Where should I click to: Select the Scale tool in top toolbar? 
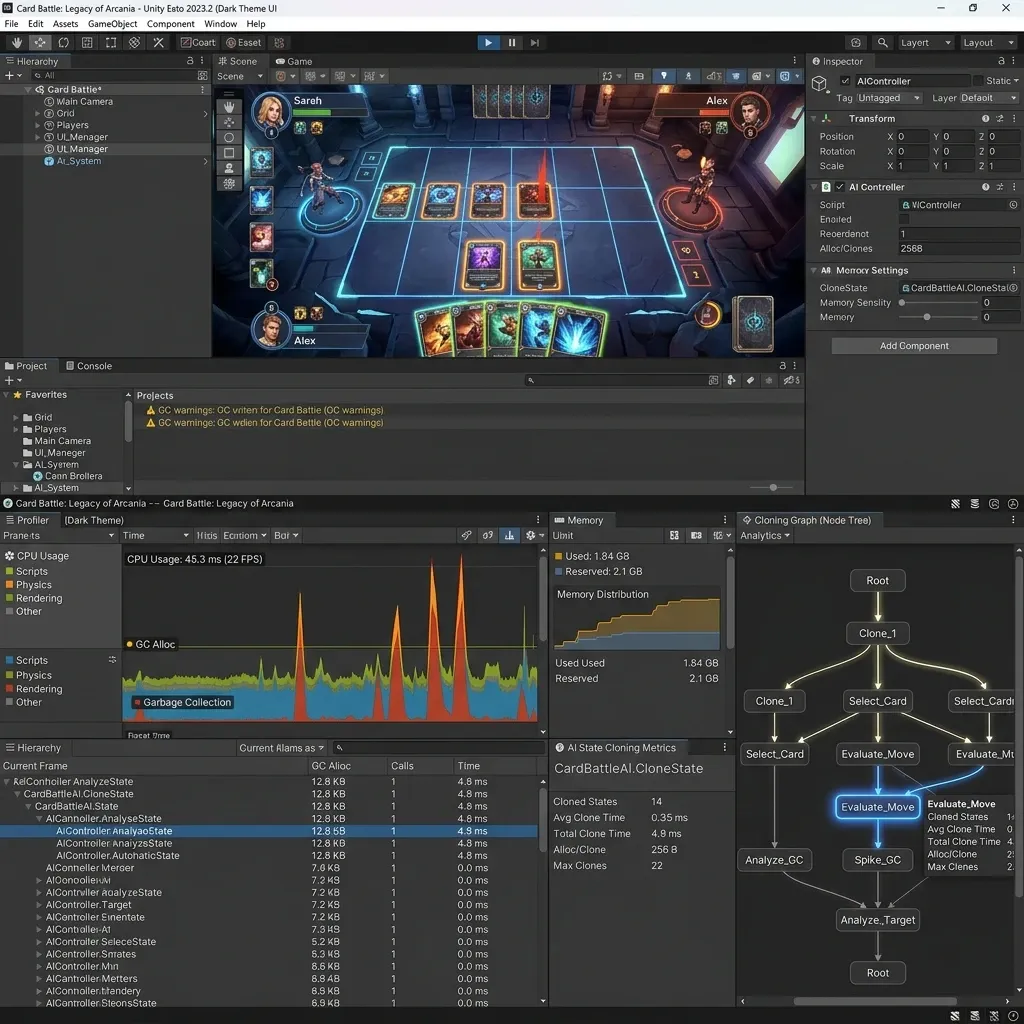coord(87,42)
